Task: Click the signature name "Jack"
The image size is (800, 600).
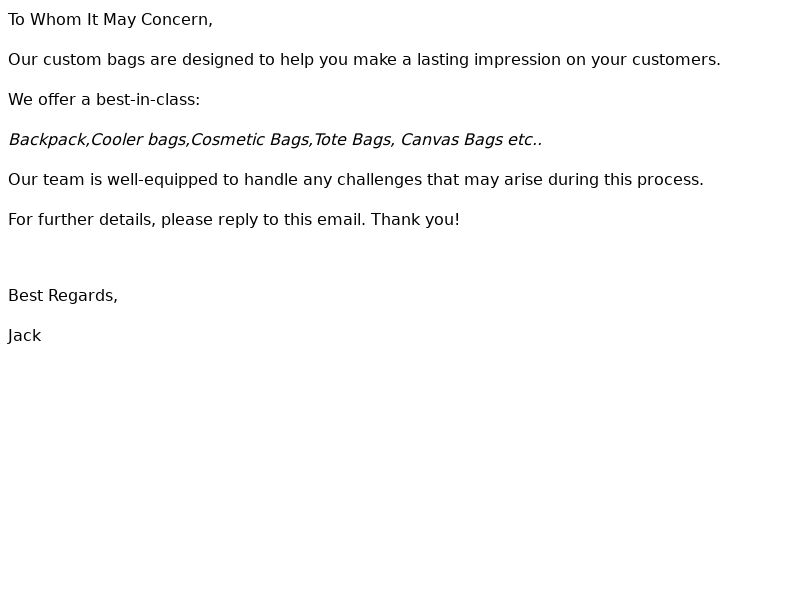Action: tap(24, 336)
